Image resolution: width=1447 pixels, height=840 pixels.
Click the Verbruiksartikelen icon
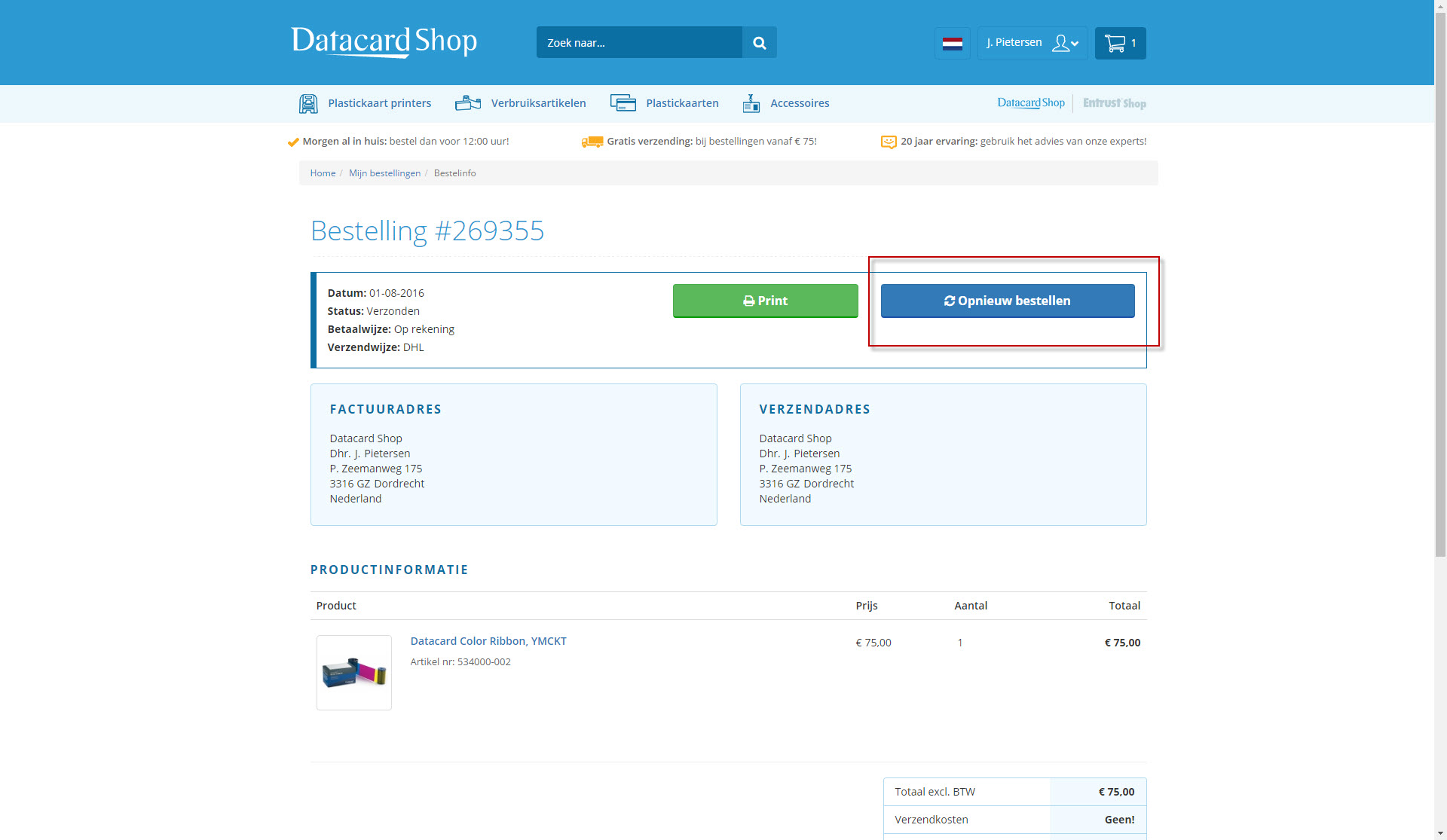[468, 103]
